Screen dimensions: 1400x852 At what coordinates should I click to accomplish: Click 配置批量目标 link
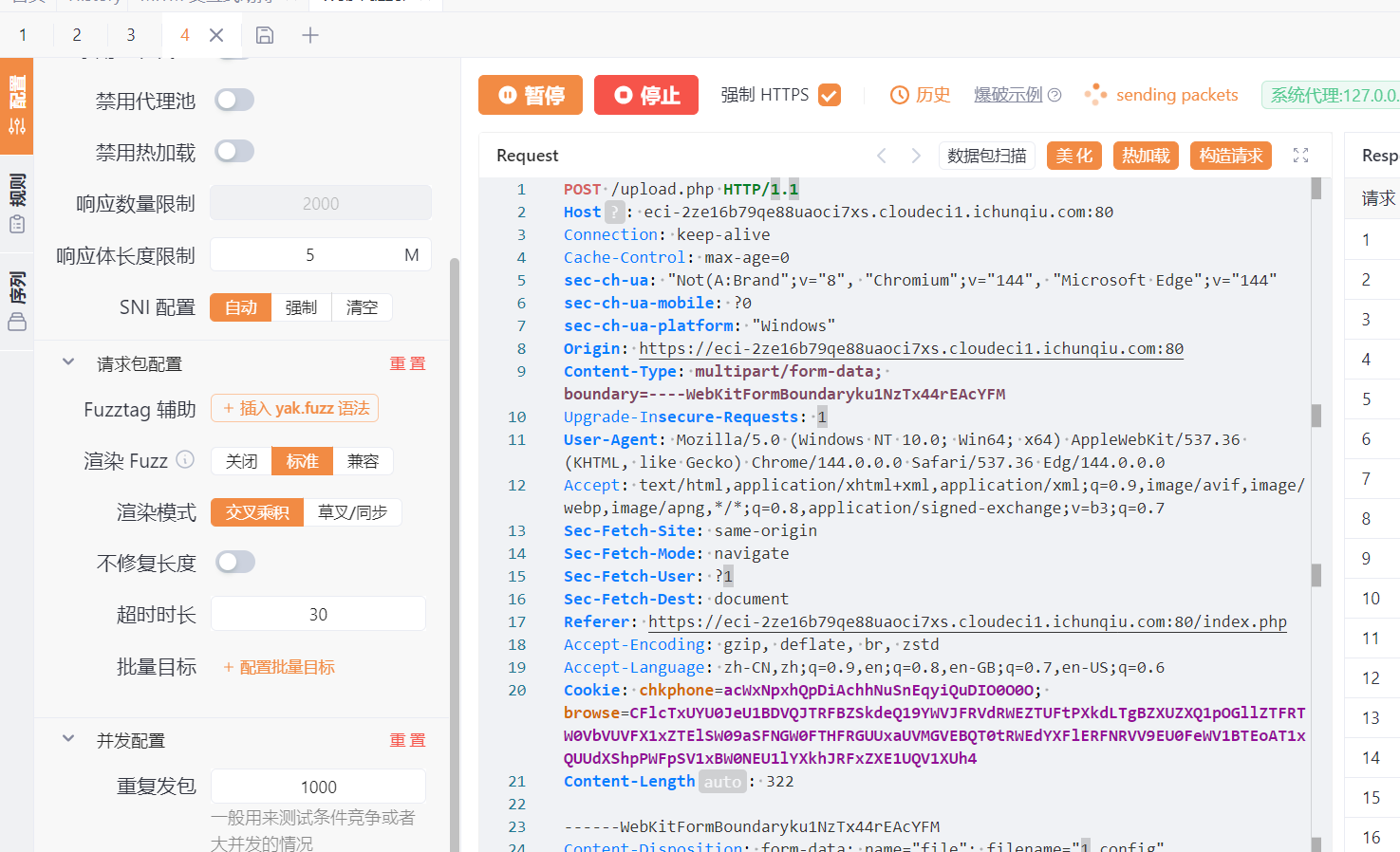(278, 667)
